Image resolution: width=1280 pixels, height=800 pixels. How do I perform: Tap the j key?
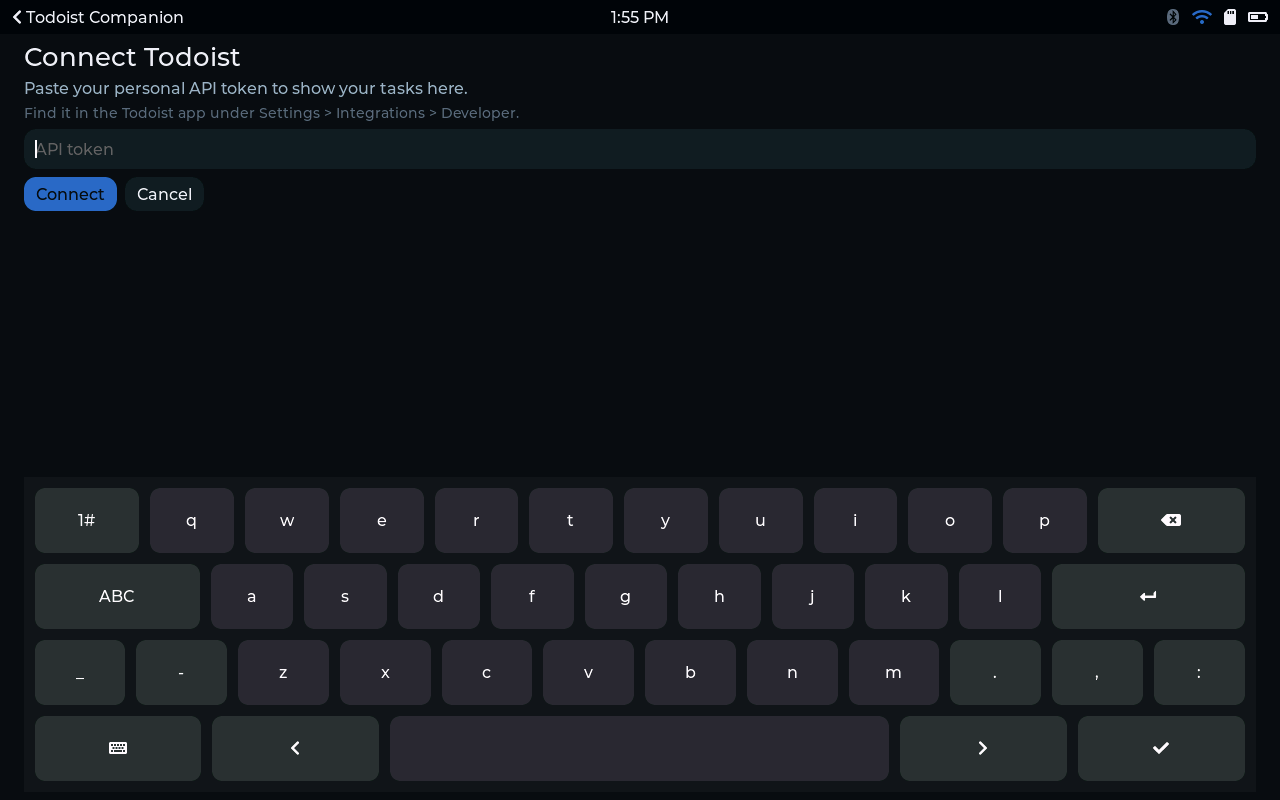(x=813, y=596)
